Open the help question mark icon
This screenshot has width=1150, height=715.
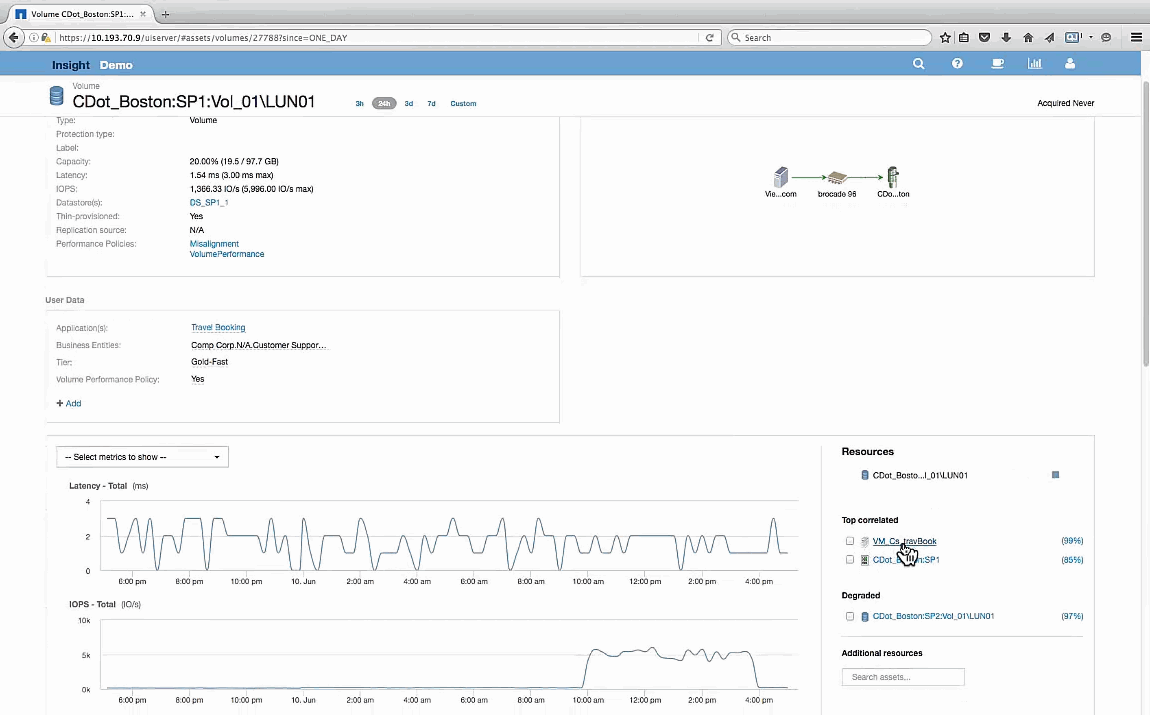pyautogui.click(x=957, y=64)
